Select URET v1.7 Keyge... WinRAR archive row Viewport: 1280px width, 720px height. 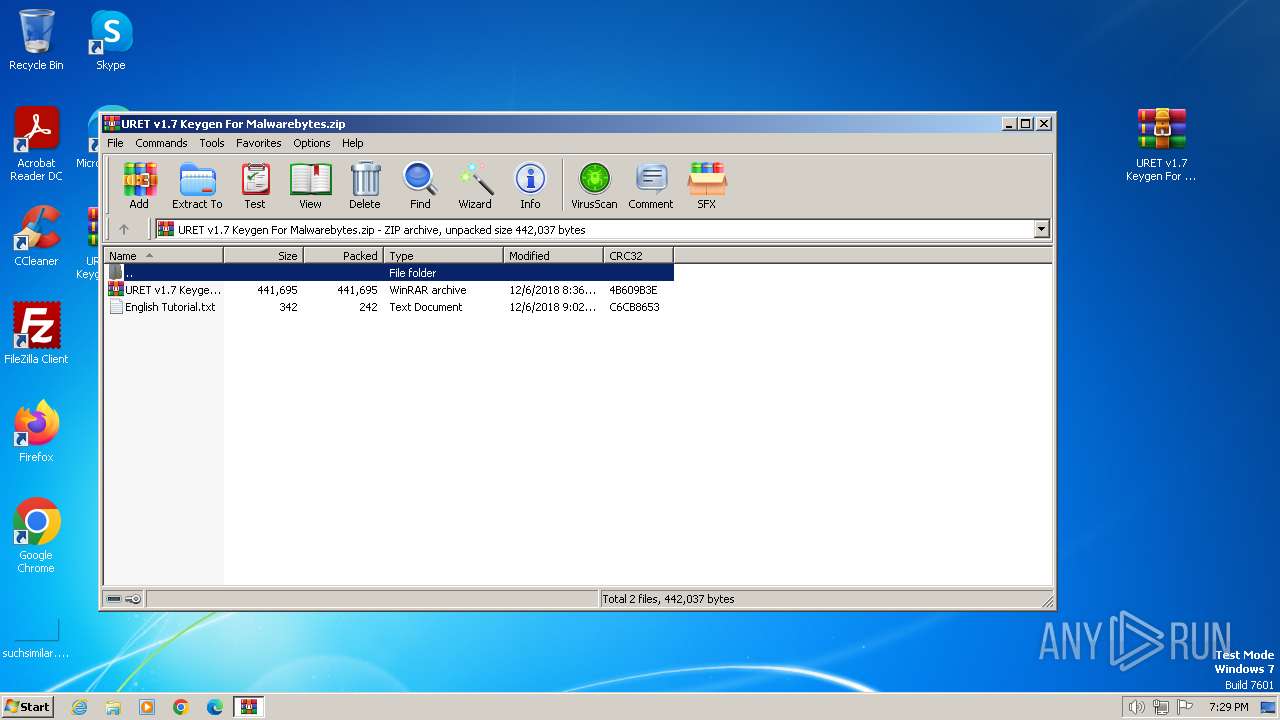click(389, 290)
